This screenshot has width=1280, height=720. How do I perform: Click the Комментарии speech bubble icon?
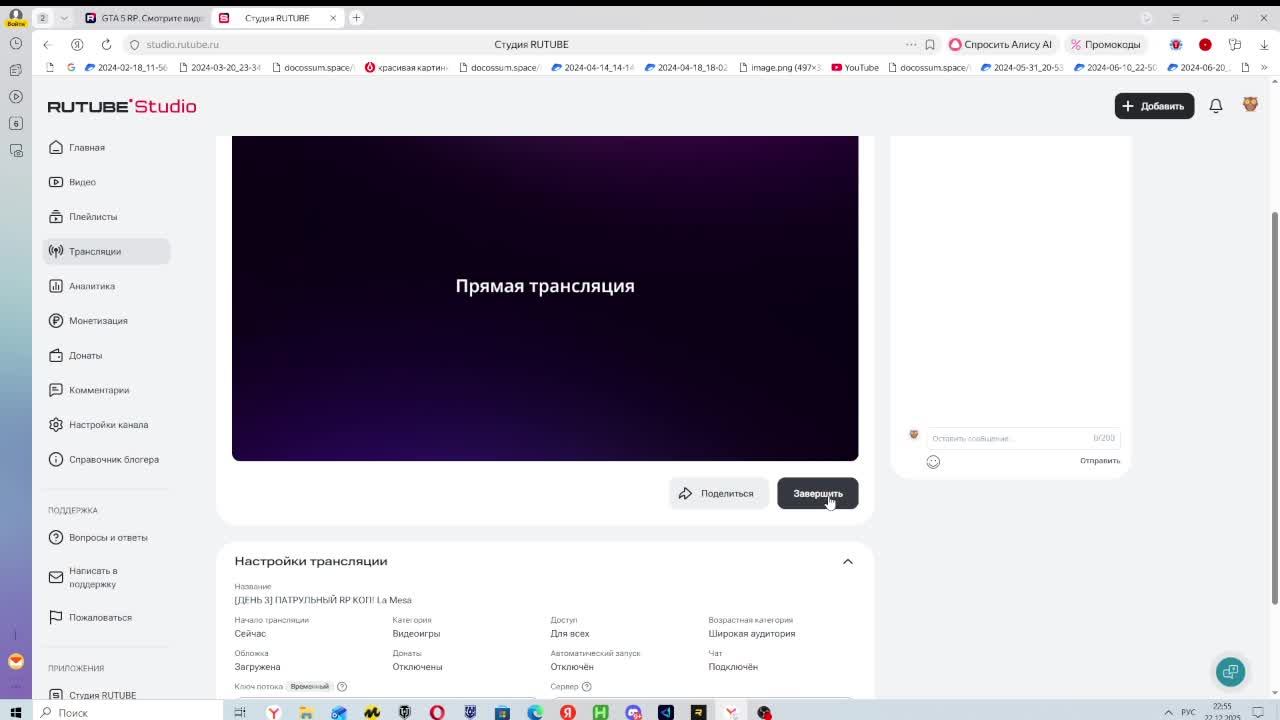pos(56,390)
